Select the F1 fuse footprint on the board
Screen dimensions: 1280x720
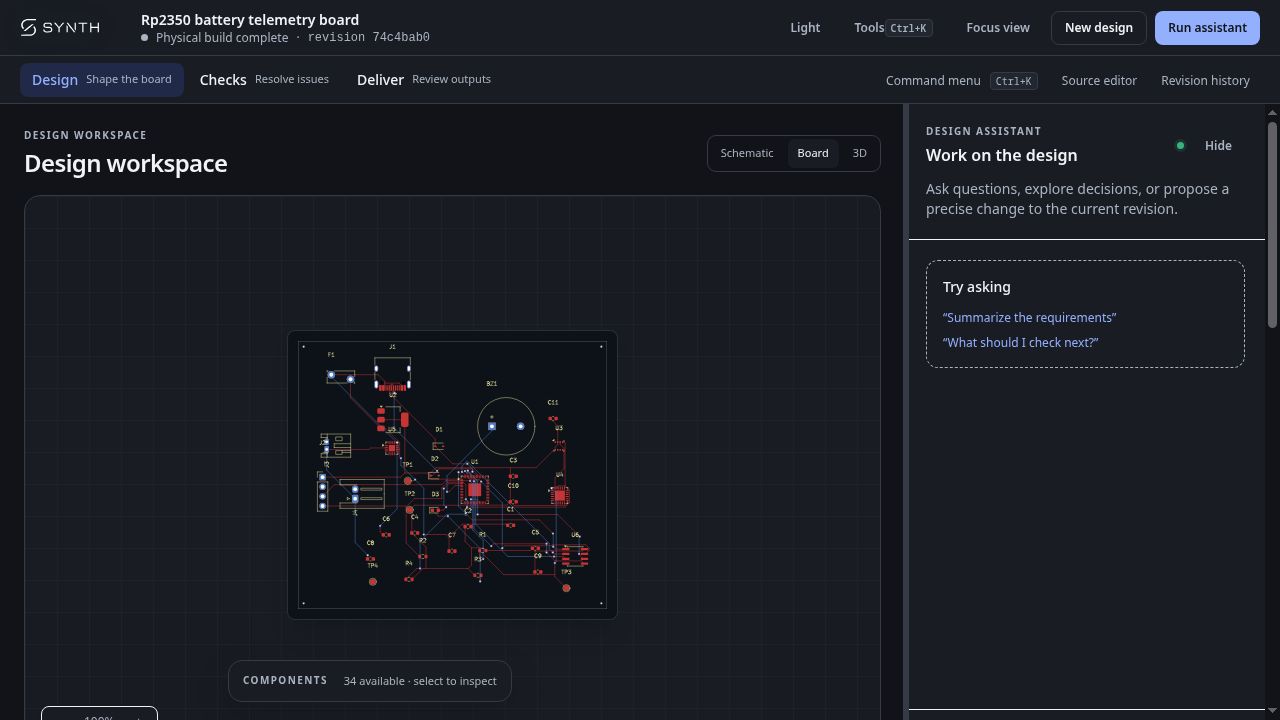(340, 376)
